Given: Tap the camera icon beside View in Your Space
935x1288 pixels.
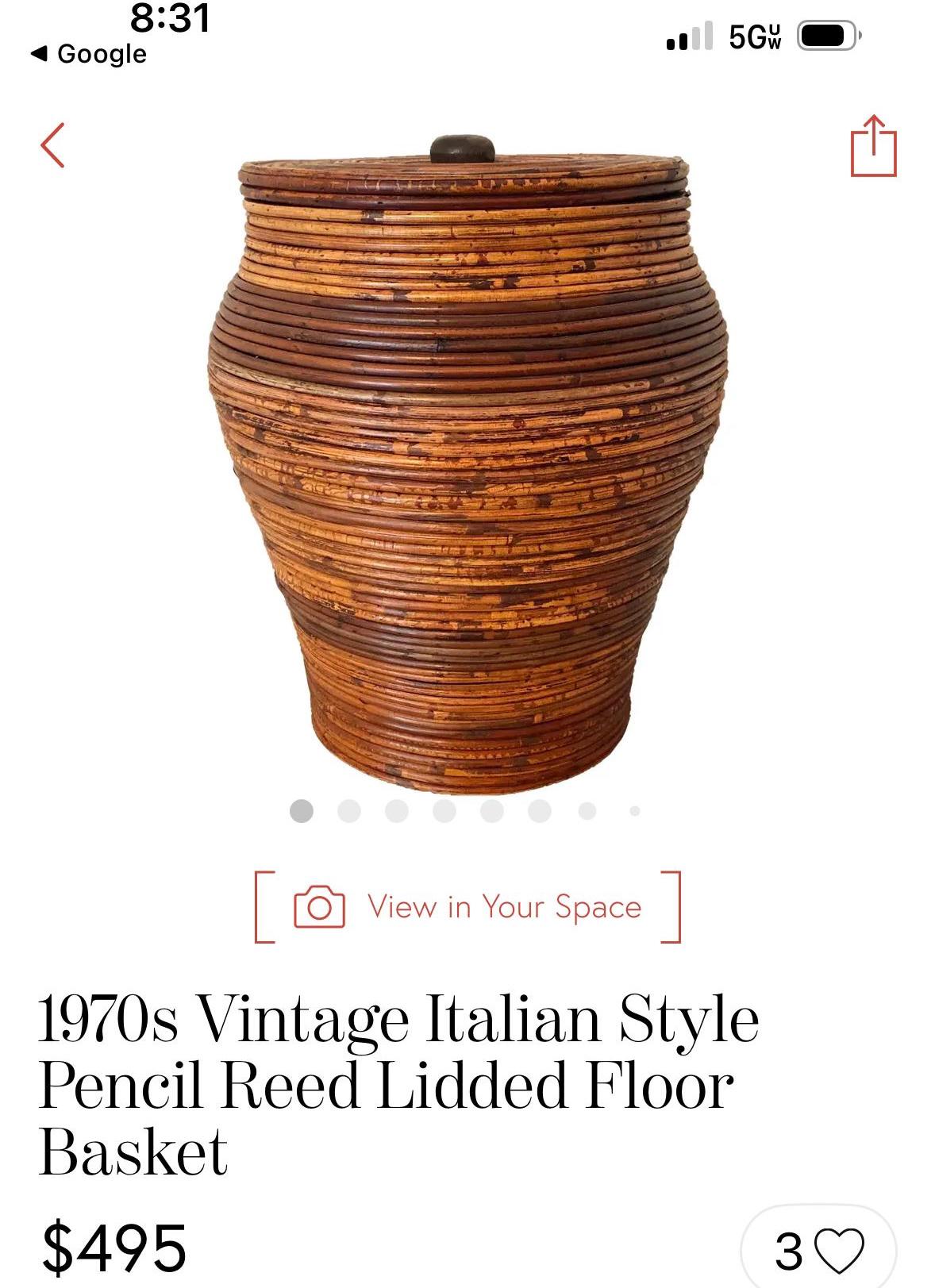Looking at the screenshot, I should (x=319, y=907).
